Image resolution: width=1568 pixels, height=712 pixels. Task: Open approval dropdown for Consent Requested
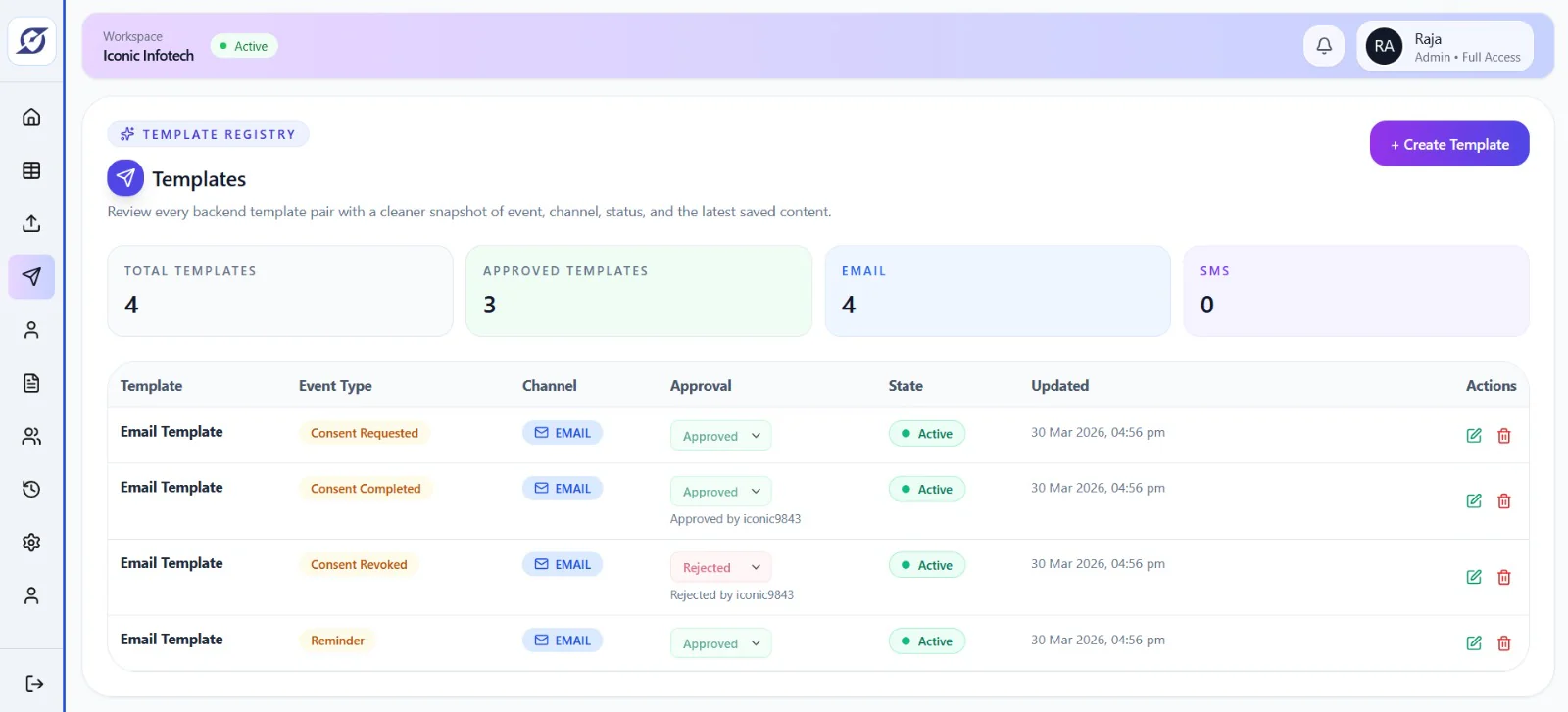721,436
